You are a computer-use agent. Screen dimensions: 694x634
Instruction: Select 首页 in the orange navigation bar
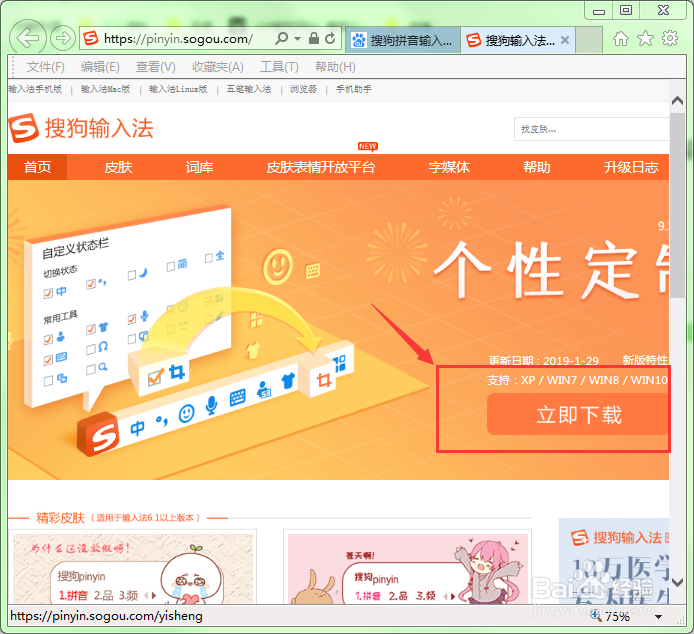[37, 167]
